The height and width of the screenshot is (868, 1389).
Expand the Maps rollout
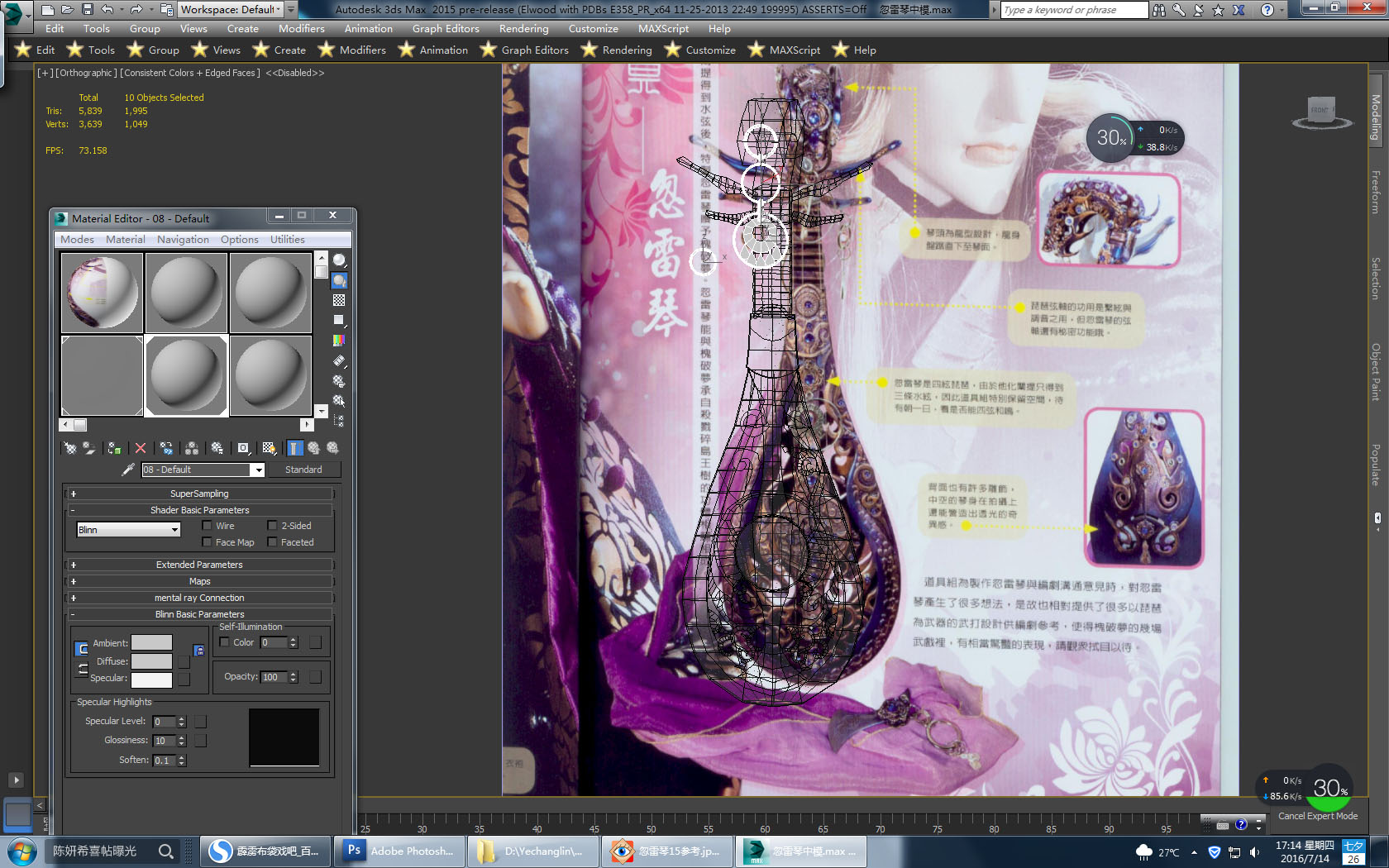(199, 581)
